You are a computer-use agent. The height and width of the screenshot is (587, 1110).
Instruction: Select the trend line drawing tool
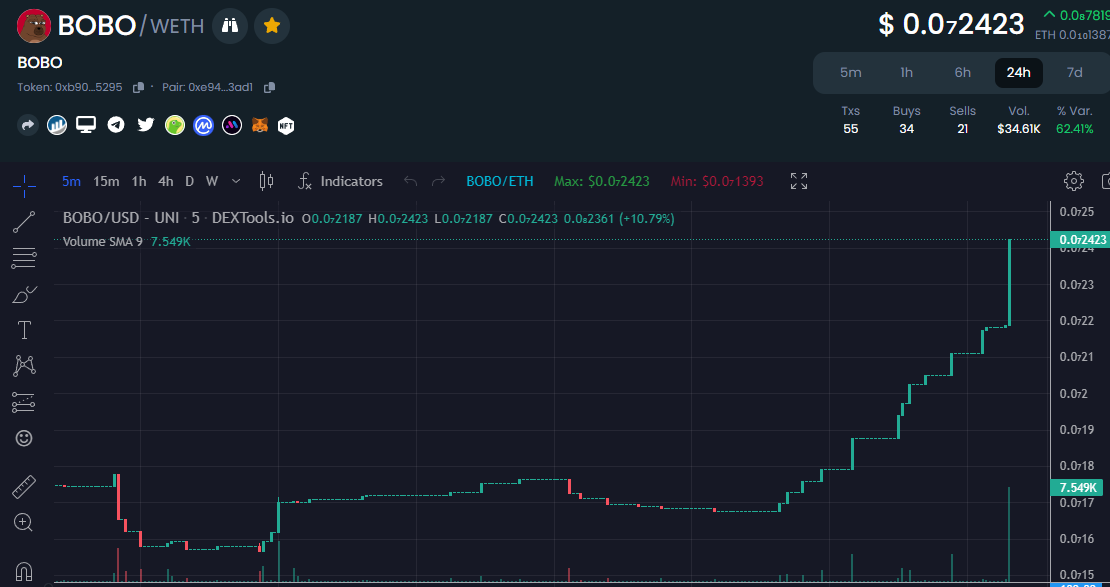coord(24,222)
